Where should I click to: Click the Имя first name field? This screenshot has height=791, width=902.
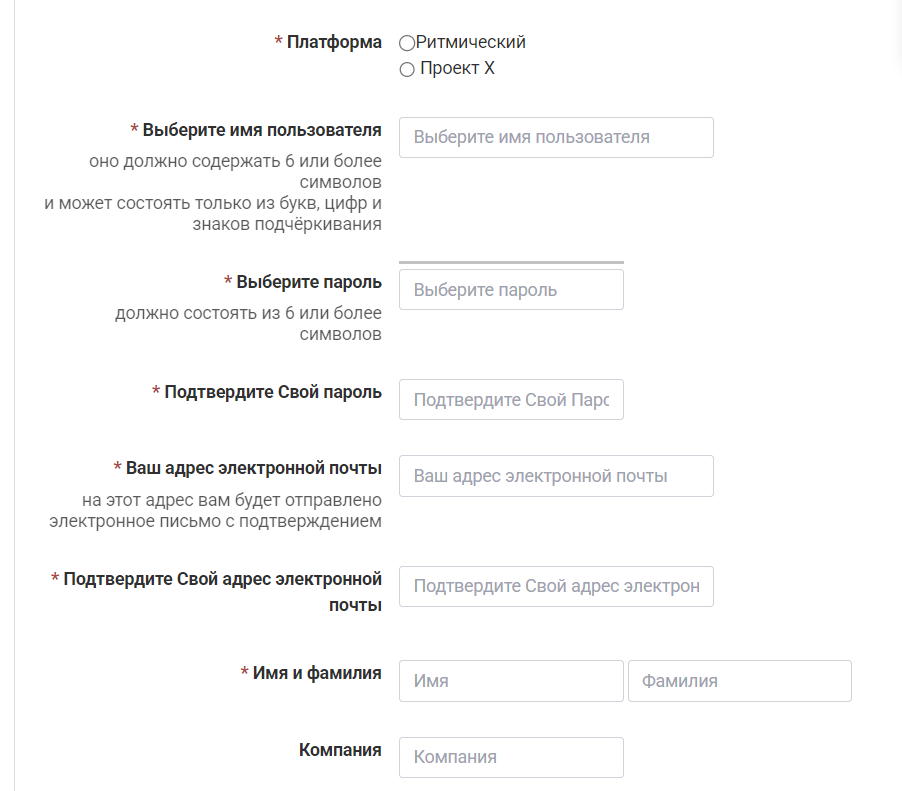coord(511,681)
